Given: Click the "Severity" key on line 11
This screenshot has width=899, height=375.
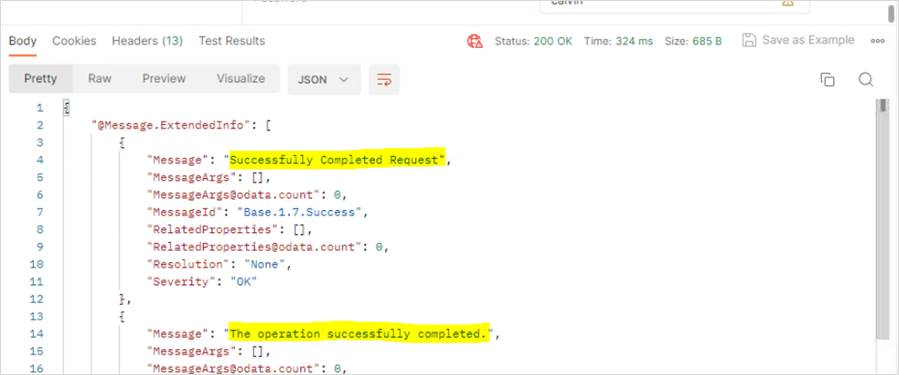Looking at the screenshot, I should coord(181,282).
